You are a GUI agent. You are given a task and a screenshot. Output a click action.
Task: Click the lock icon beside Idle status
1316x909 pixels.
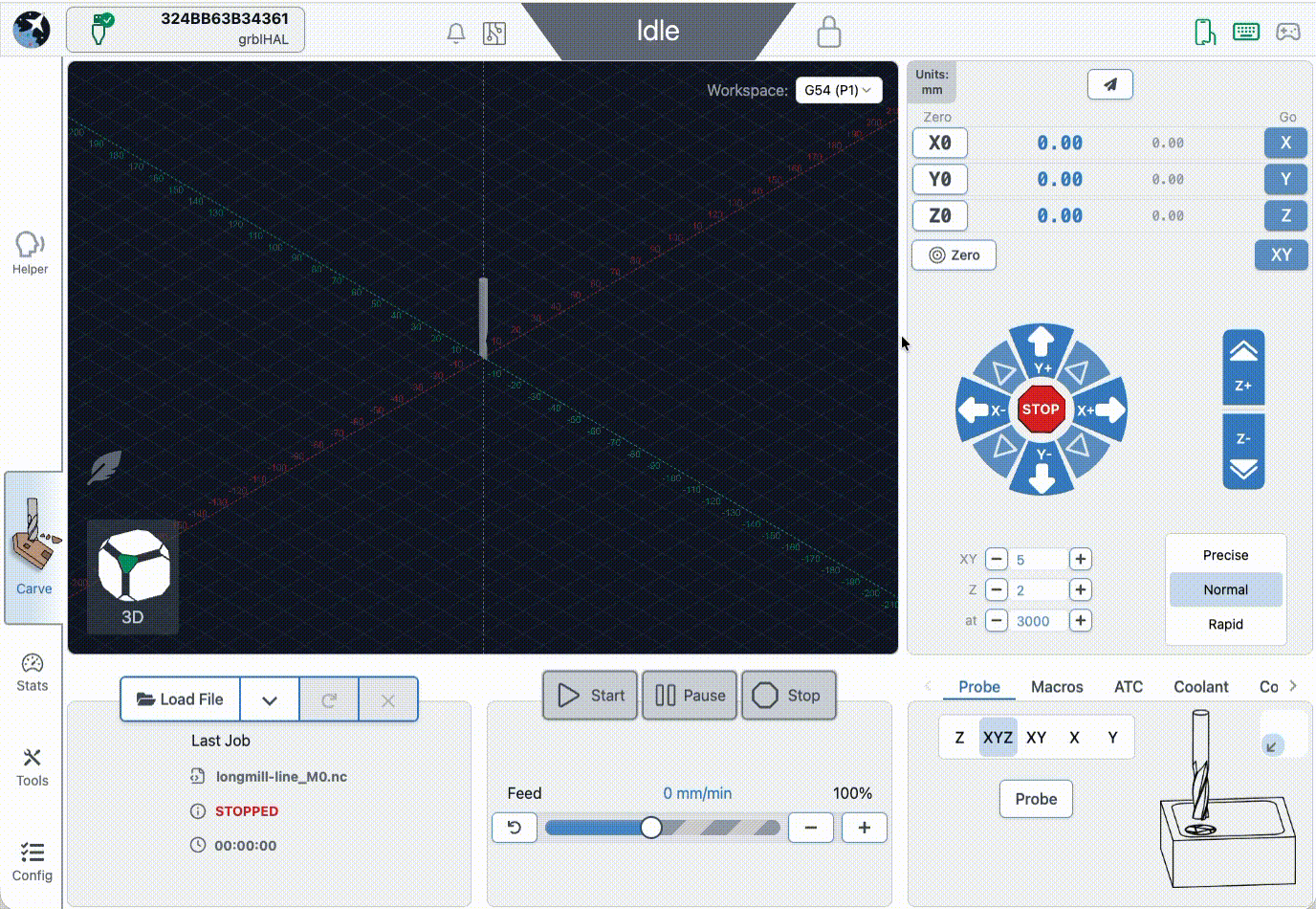pyautogui.click(x=828, y=33)
